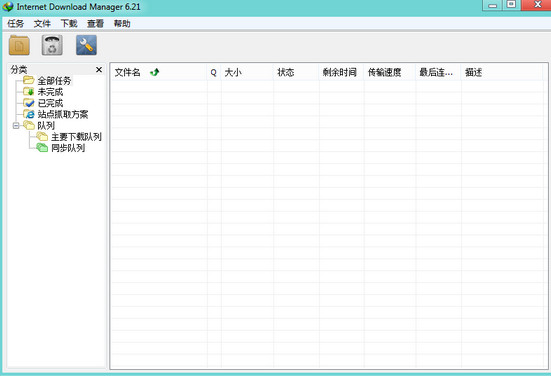Image resolution: width=551 pixels, height=376 pixels.
Task: Open options via wrench toolbar icon
Action: (x=86, y=45)
